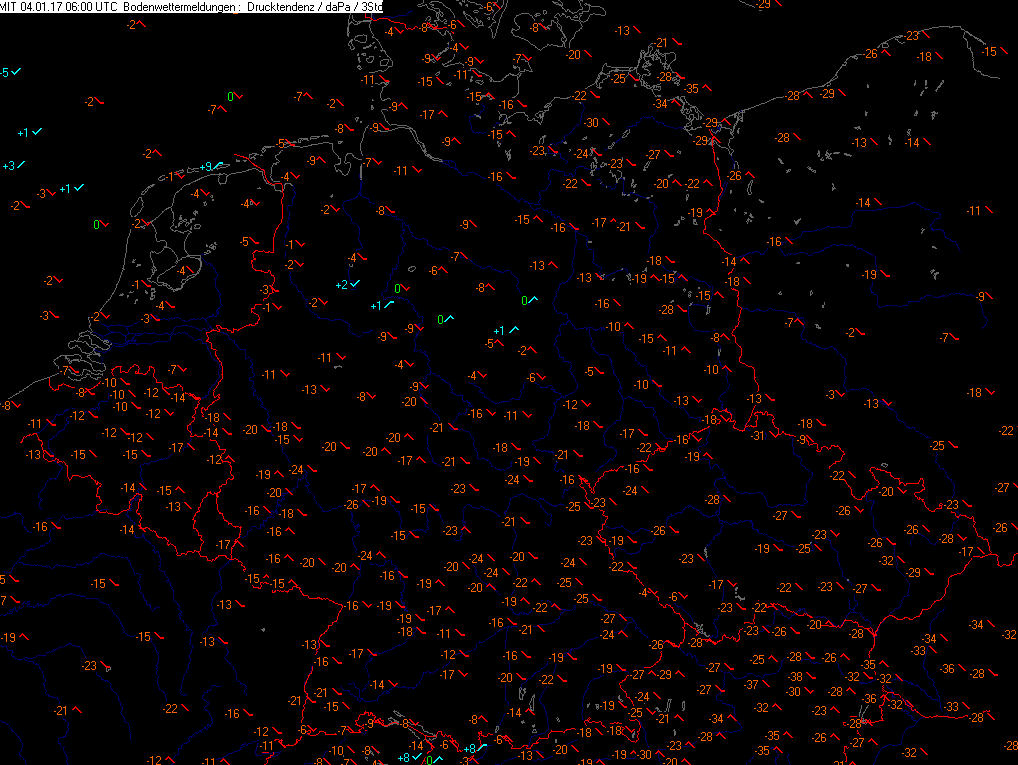Select the cyan +2 station reading
Screen dimensions: 1018x765
coord(342,285)
